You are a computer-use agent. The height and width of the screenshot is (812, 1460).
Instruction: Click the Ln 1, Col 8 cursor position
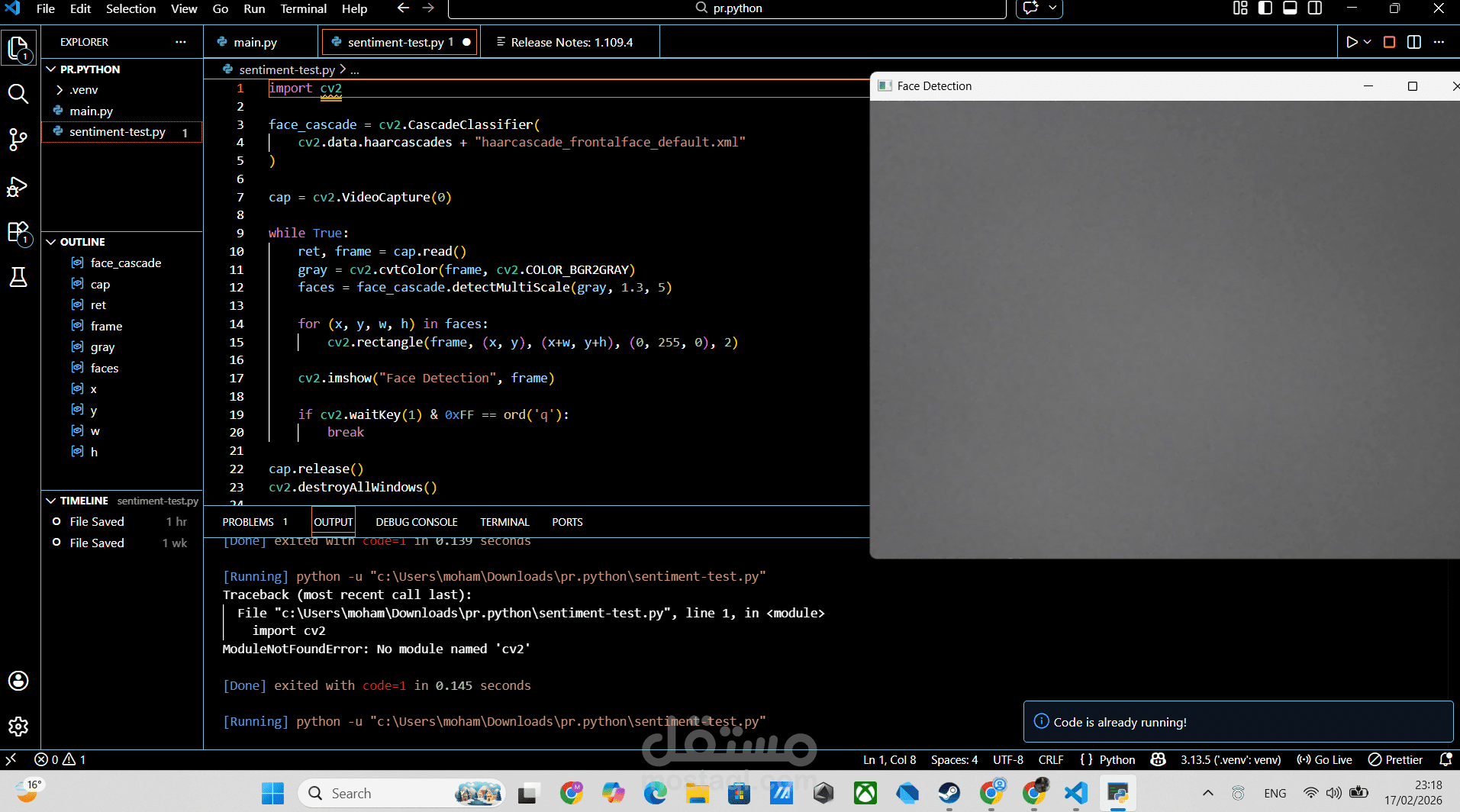[x=890, y=759]
